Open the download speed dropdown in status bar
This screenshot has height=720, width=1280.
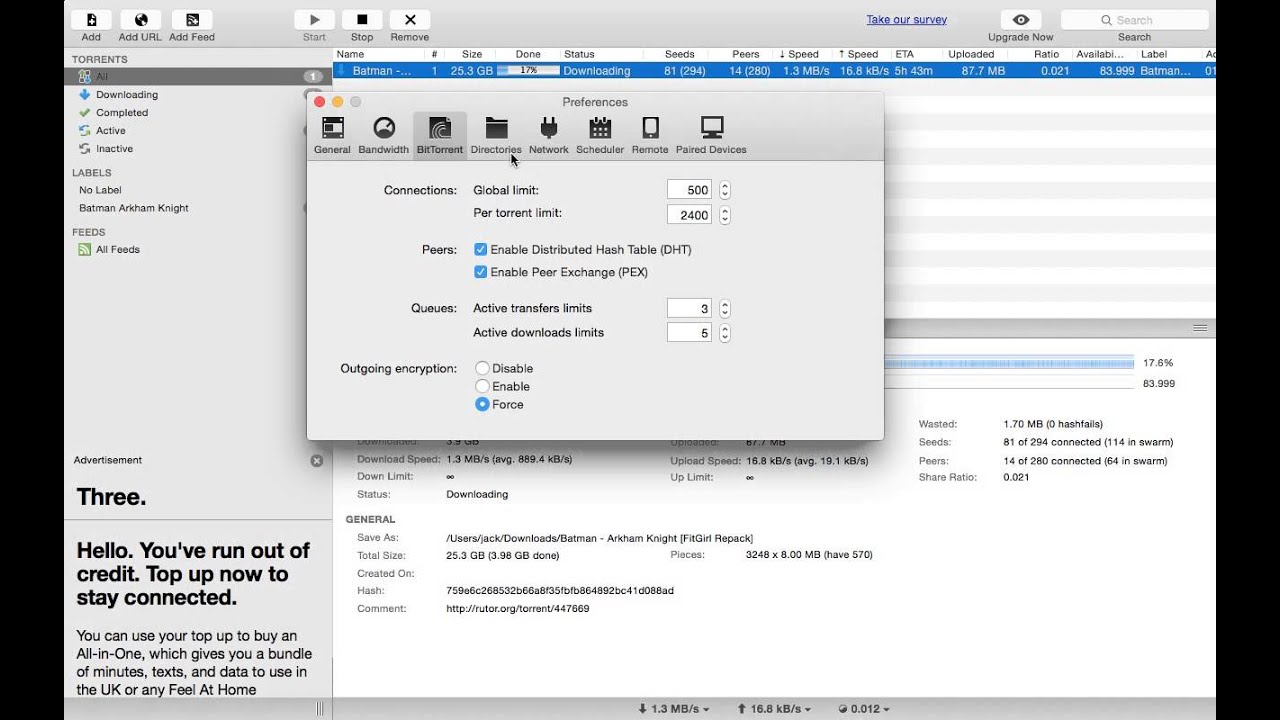coord(673,709)
